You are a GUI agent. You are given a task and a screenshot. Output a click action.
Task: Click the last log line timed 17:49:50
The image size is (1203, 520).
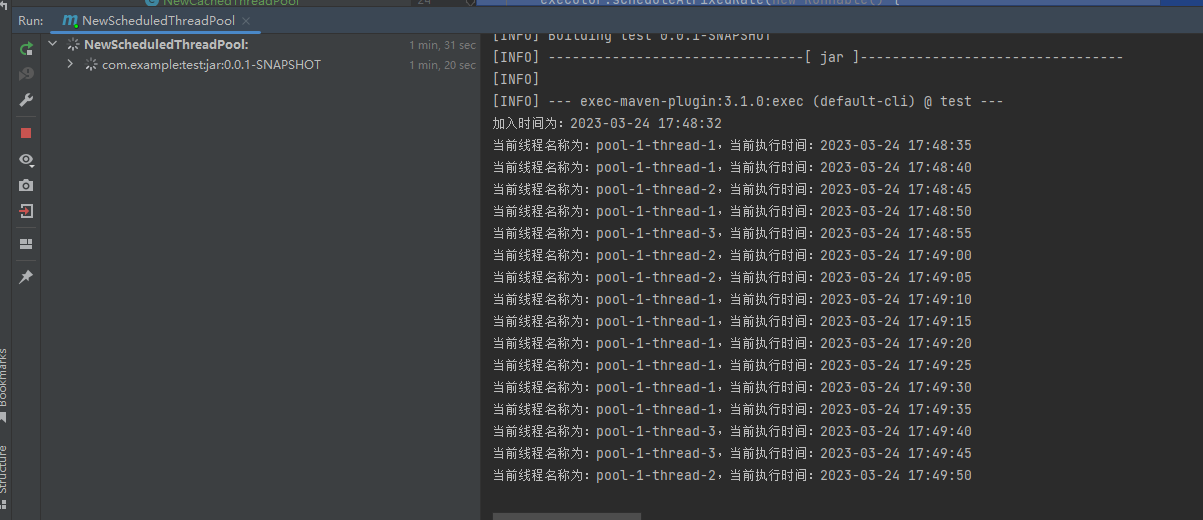(x=732, y=475)
